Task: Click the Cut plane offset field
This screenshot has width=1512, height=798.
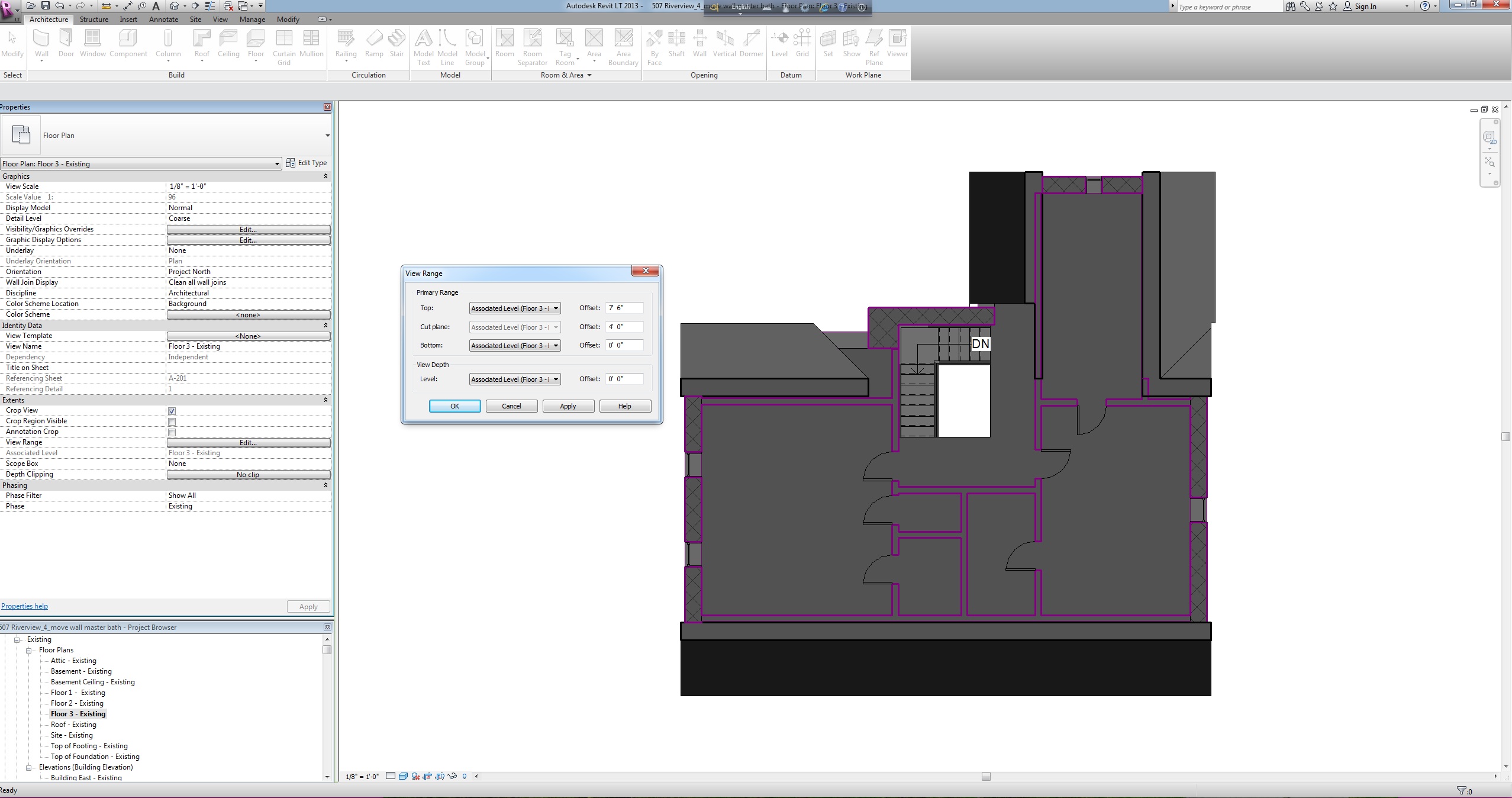Action: [624, 327]
